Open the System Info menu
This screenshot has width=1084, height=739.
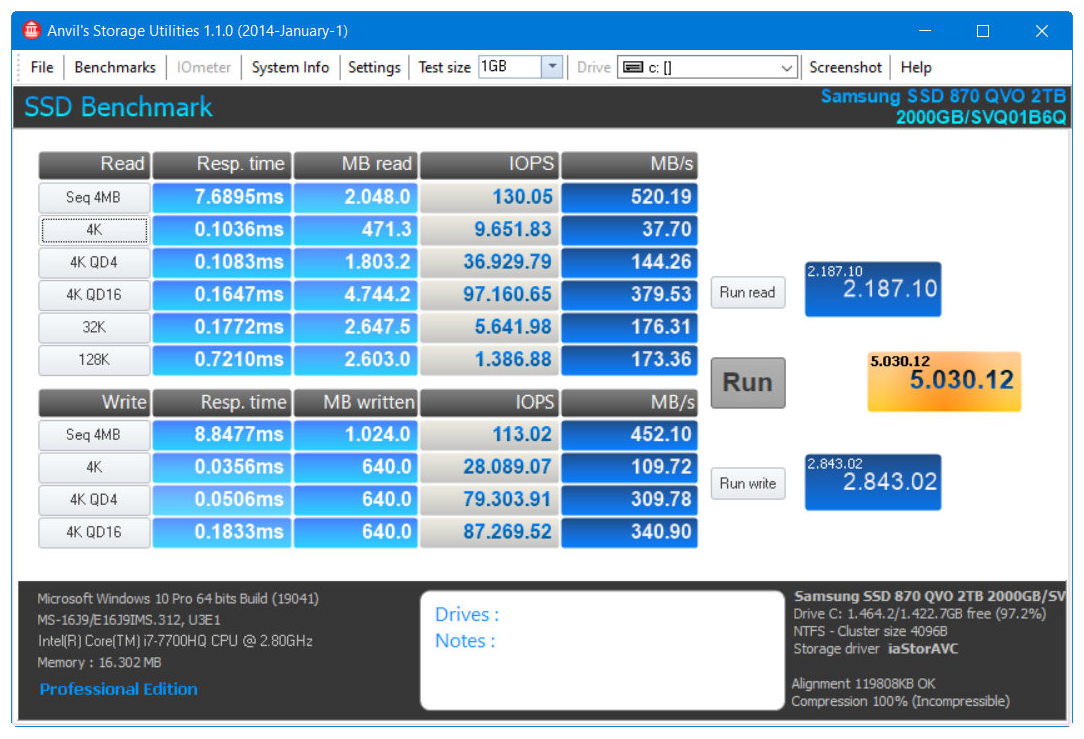click(x=290, y=67)
